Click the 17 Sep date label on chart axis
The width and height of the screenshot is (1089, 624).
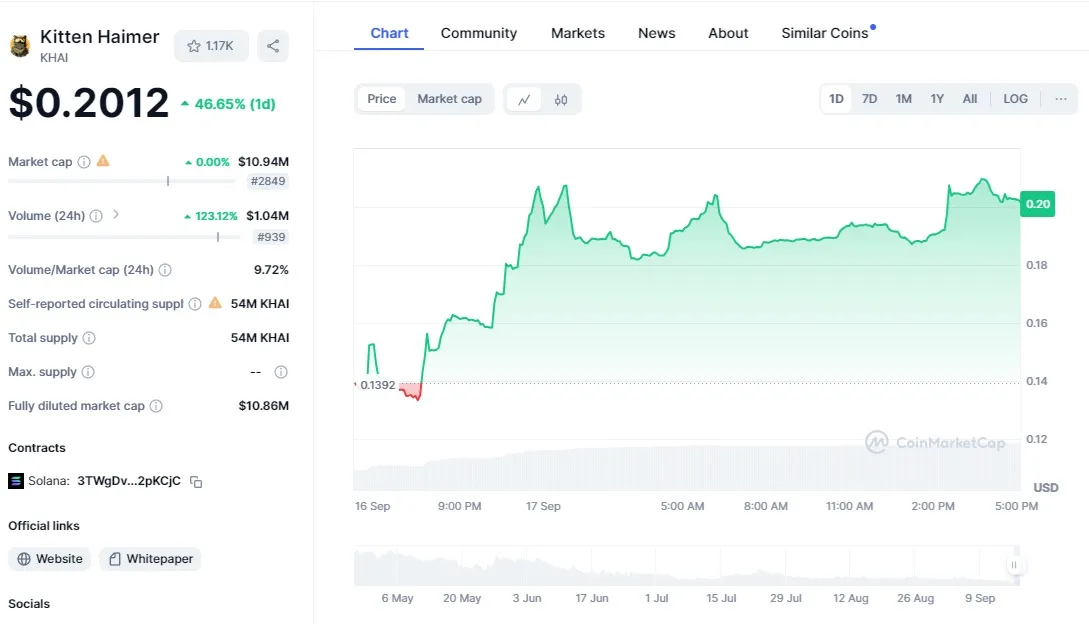click(x=543, y=506)
